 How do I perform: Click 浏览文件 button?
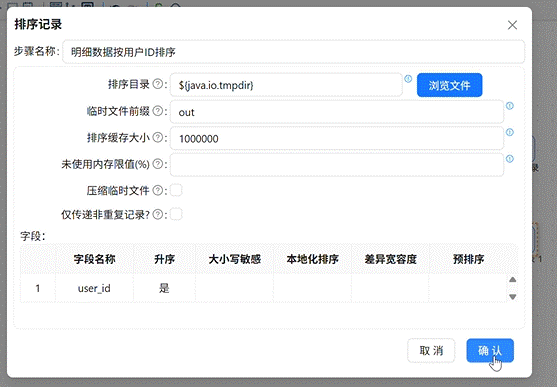tap(449, 85)
